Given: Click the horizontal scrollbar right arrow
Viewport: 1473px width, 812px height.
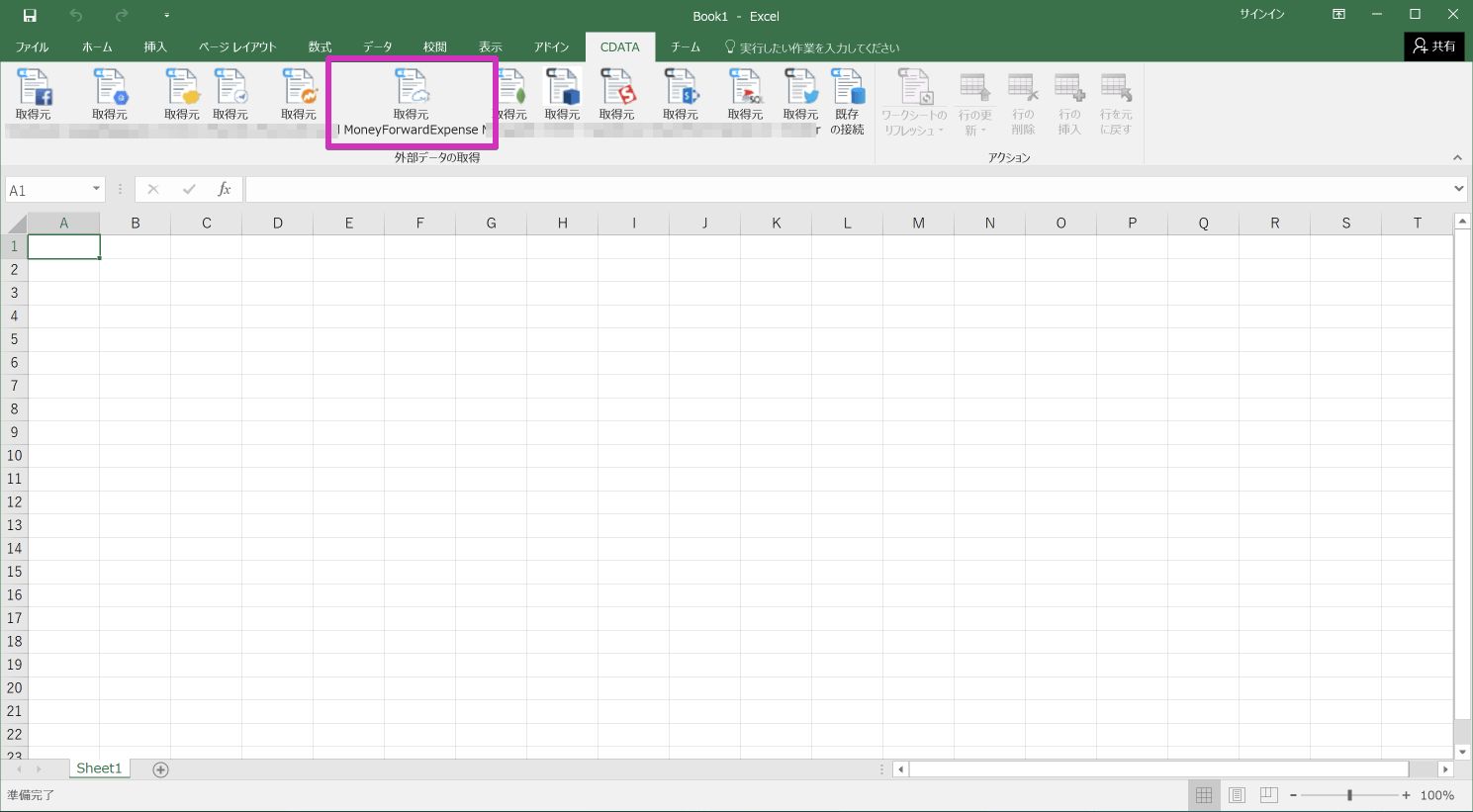Looking at the screenshot, I should pyautogui.click(x=1445, y=769).
